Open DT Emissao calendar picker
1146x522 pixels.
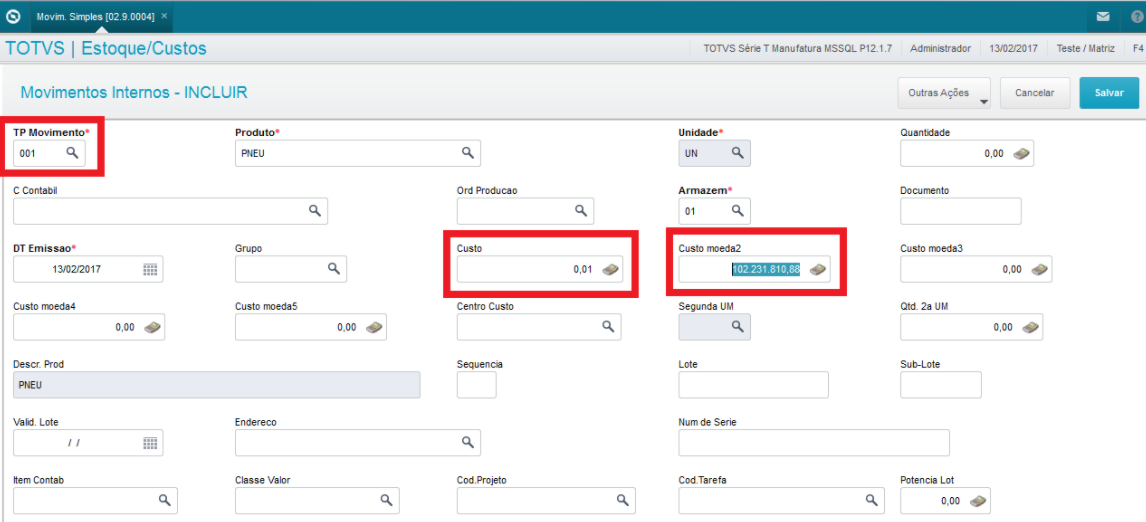click(150, 269)
